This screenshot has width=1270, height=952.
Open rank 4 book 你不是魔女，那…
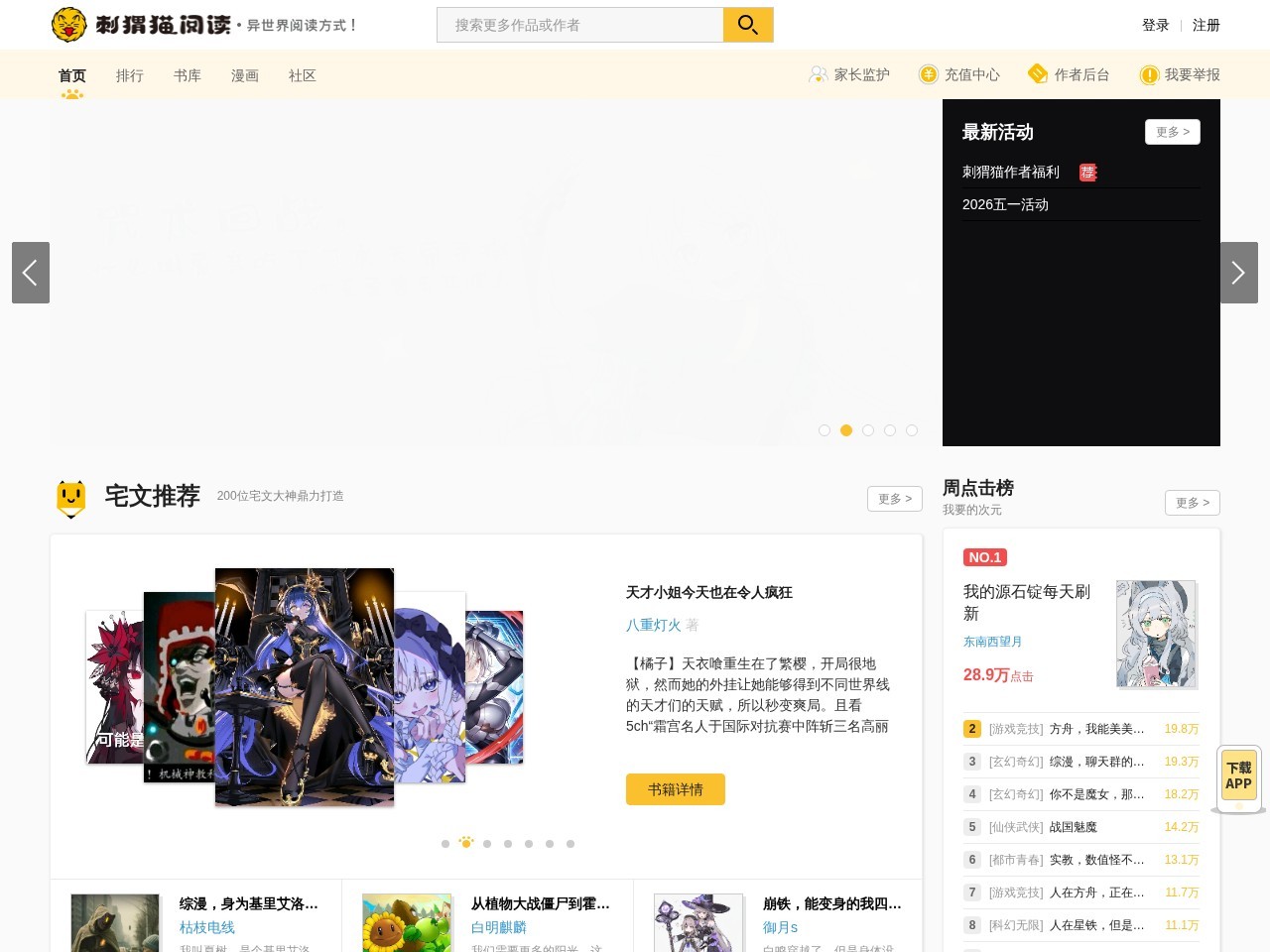click(1097, 794)
